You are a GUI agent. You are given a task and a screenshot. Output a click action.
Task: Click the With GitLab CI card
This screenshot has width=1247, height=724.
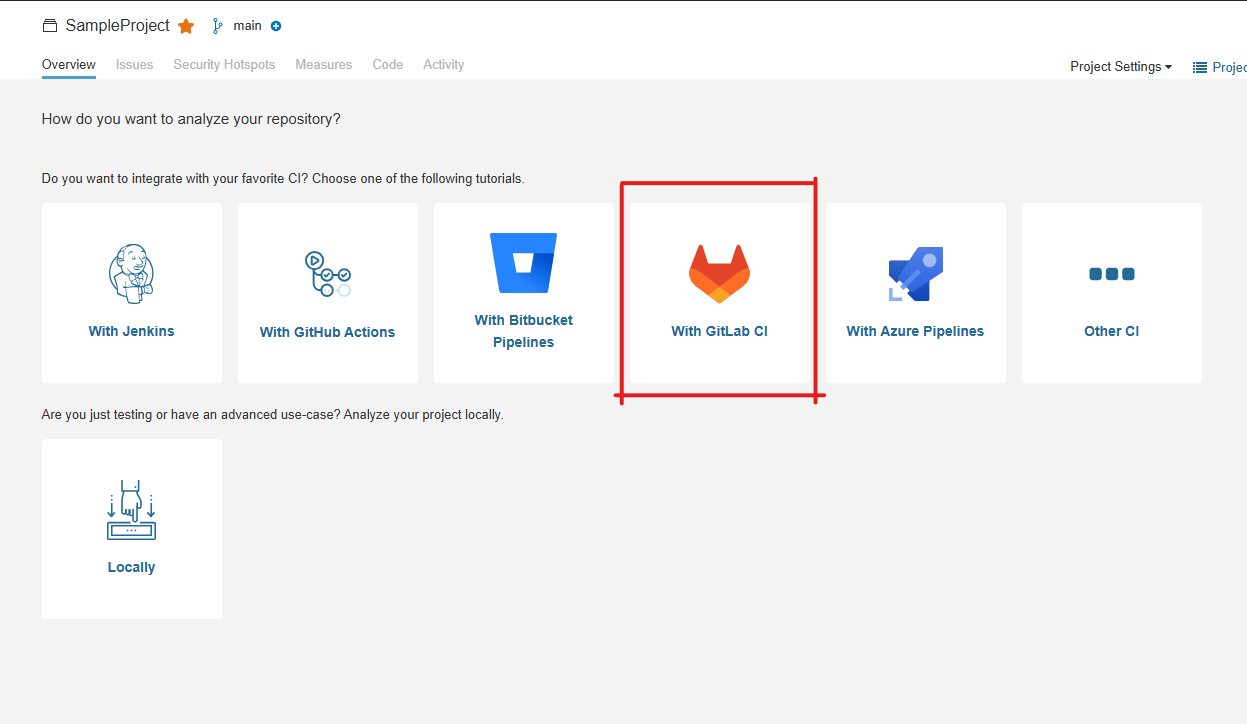719,293
